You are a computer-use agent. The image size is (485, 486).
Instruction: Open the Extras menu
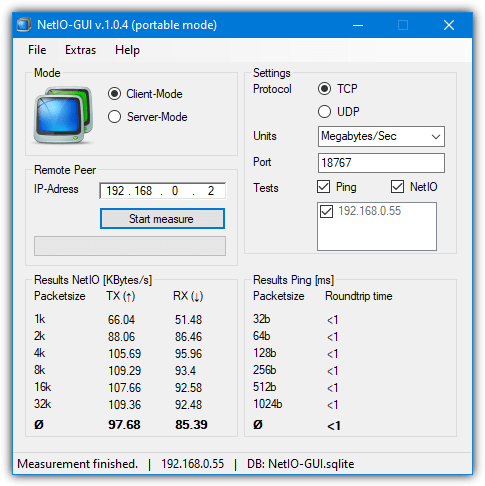[x=80, y=50]
